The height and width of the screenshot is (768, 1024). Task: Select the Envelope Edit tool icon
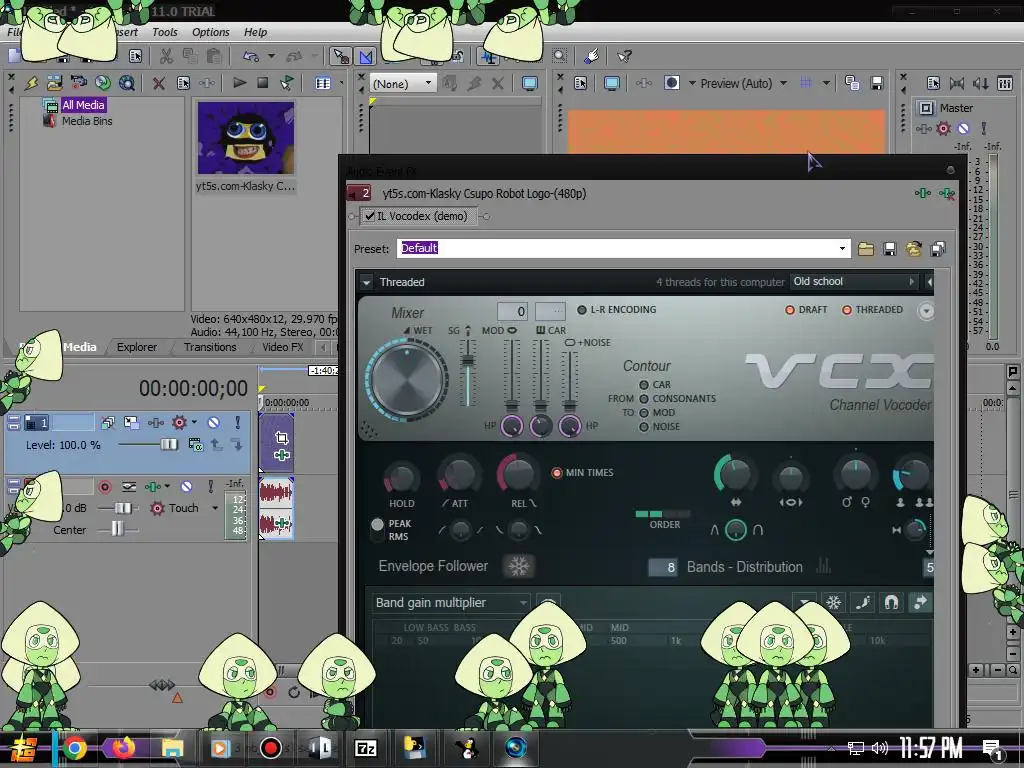click(x=366, y=57)
